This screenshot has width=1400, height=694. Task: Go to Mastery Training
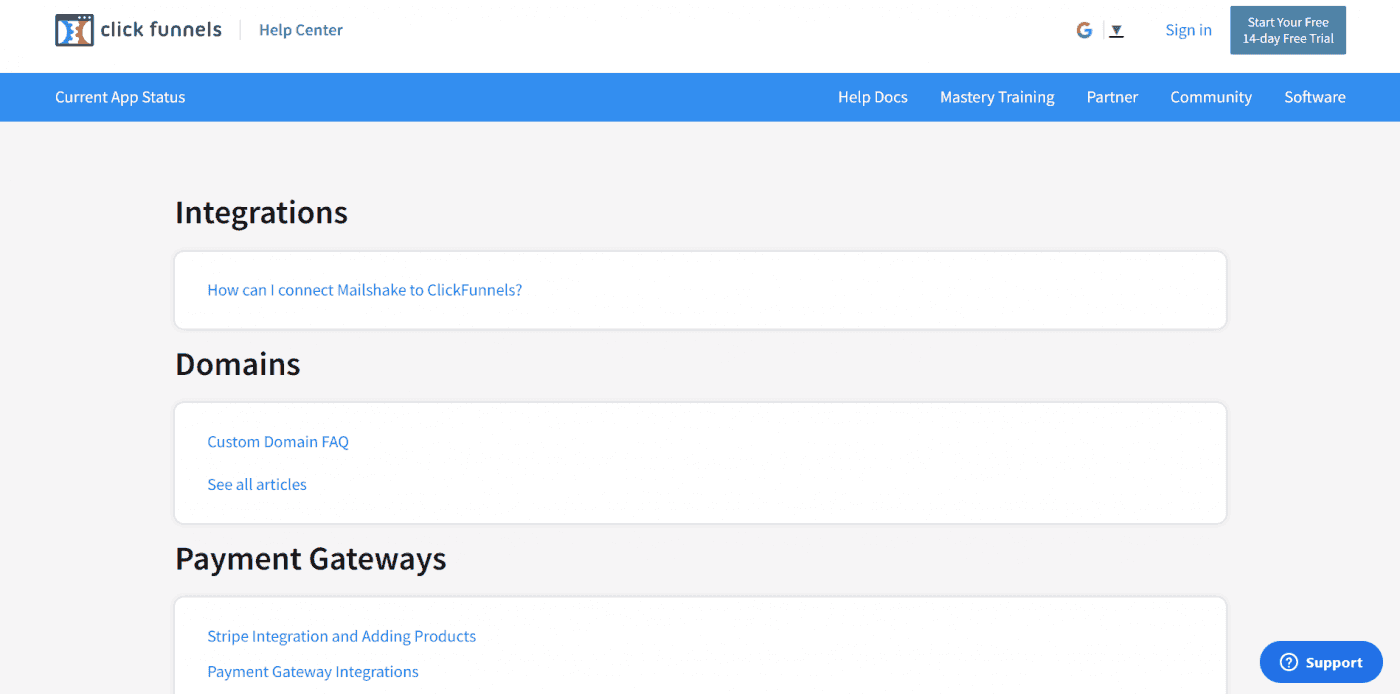pos(997,97)
